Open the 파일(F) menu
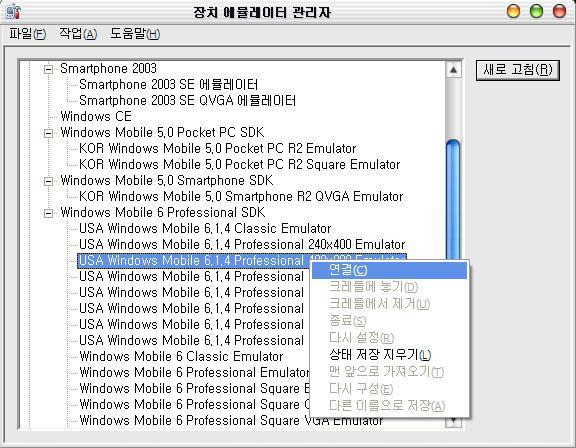 27,34
